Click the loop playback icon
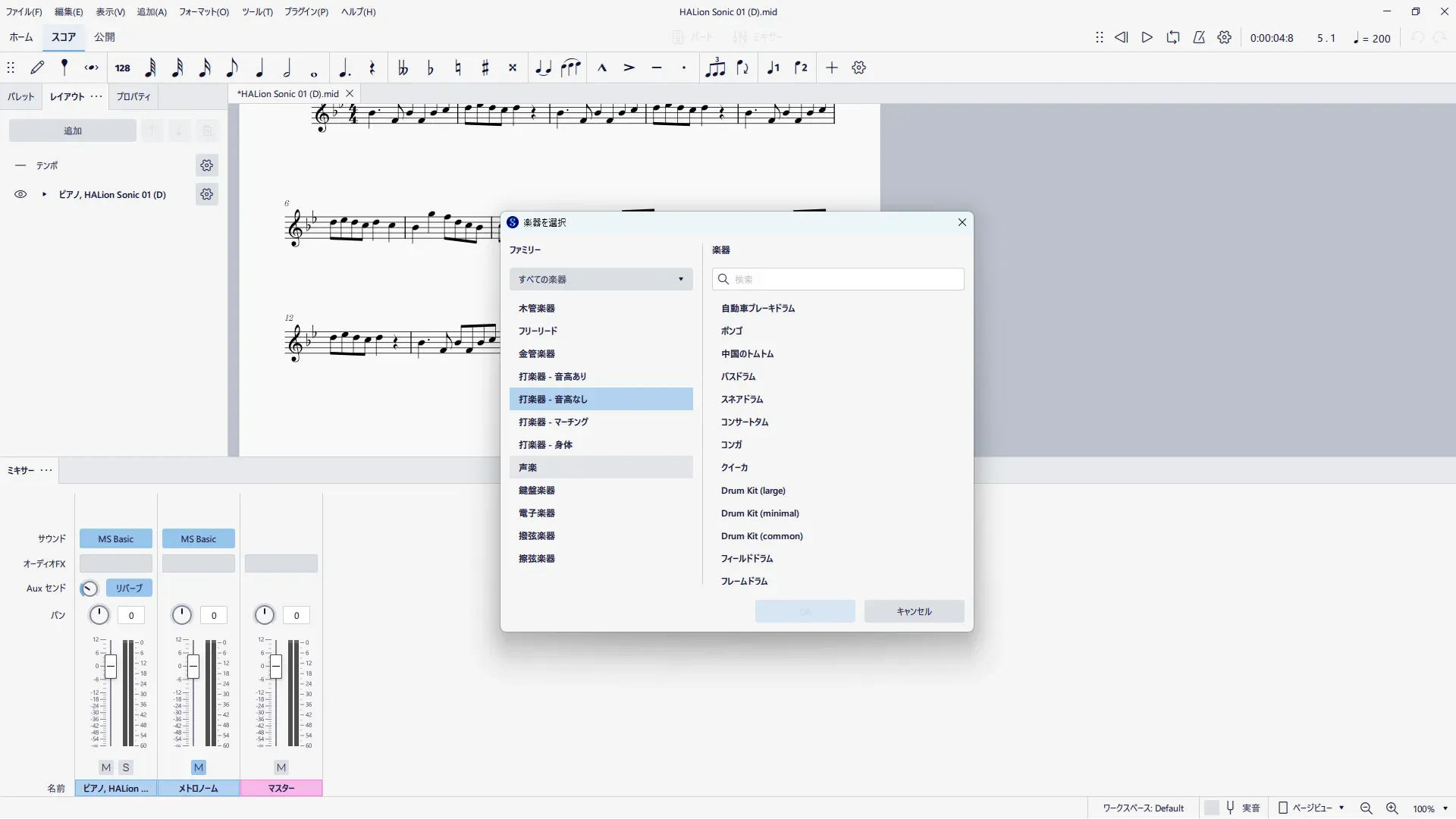 (x=1173, y=38)
